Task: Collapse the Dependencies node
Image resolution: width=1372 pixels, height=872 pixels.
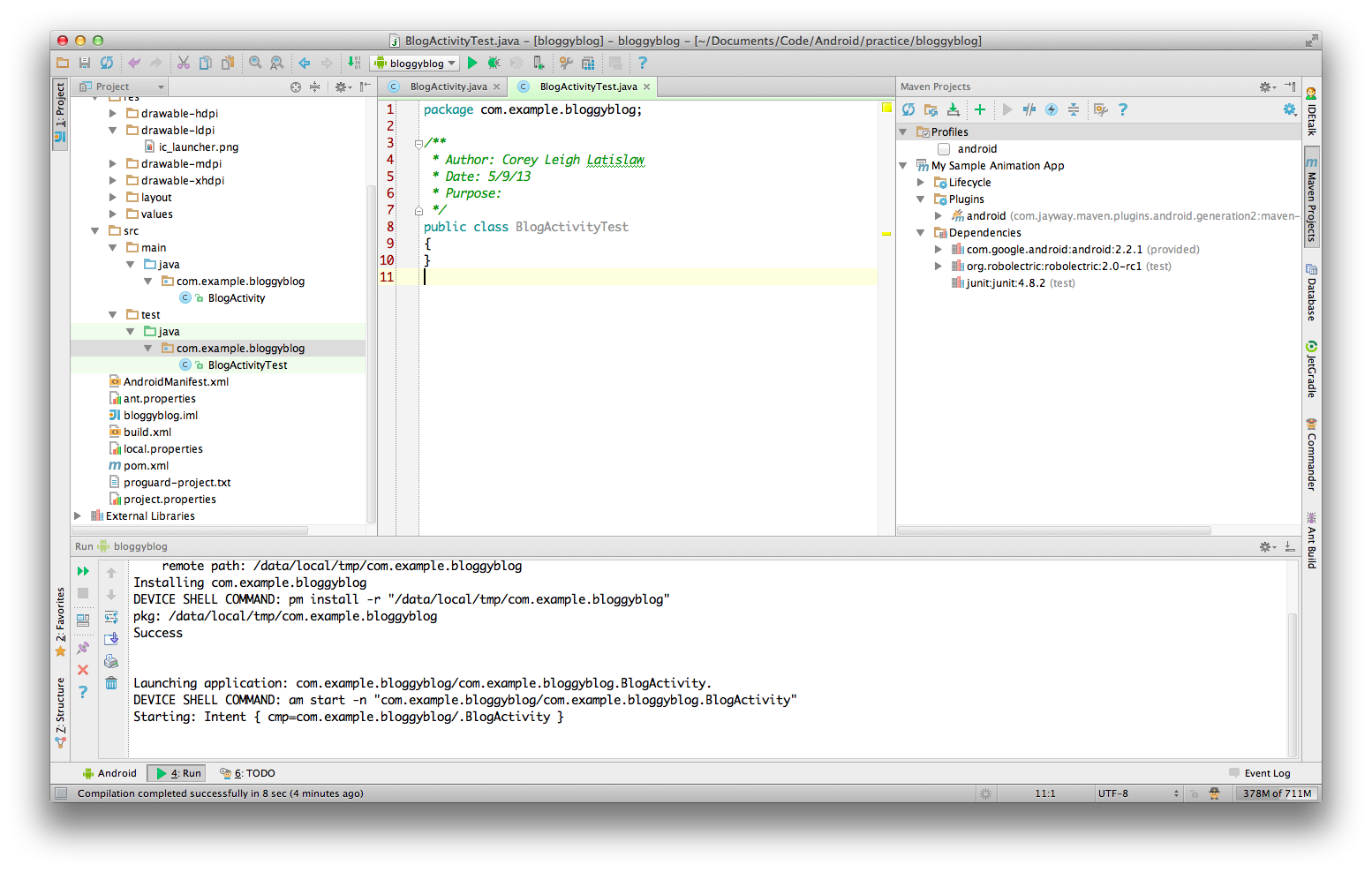Action: click(x=921, y=232)
